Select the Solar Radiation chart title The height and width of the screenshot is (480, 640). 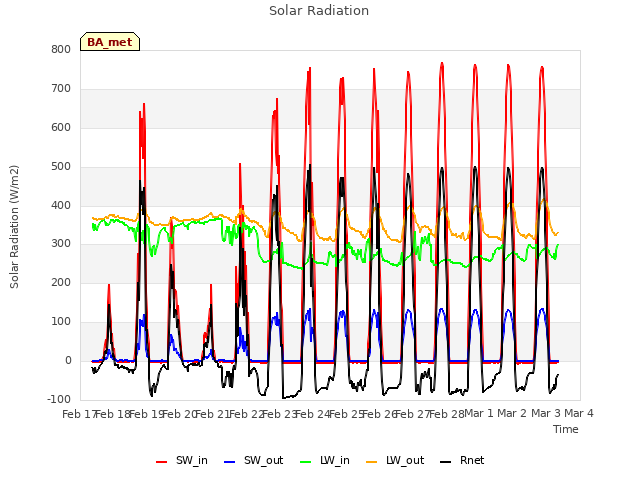319,11
